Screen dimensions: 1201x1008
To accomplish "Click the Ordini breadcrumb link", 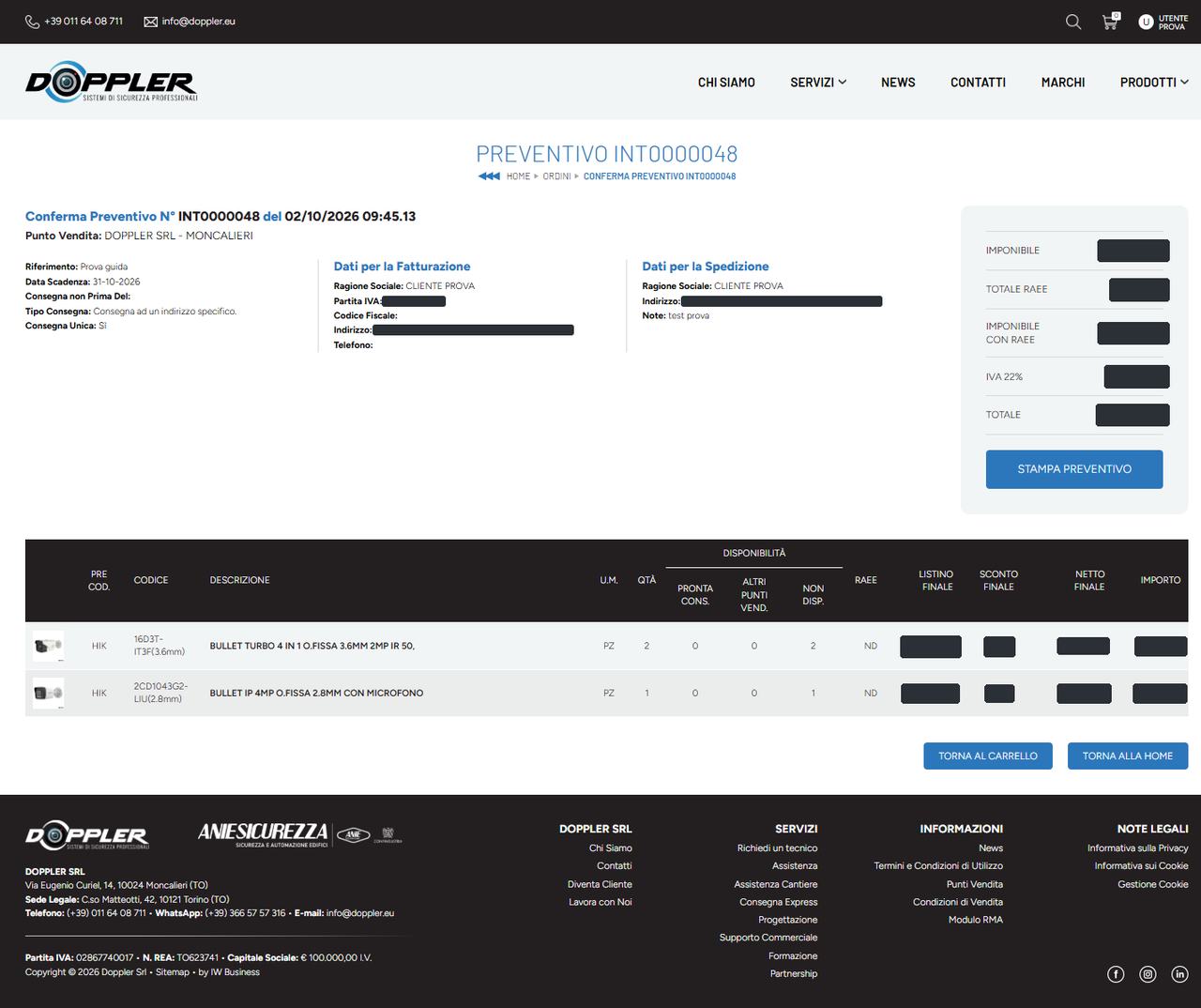I will coord(556,176).
